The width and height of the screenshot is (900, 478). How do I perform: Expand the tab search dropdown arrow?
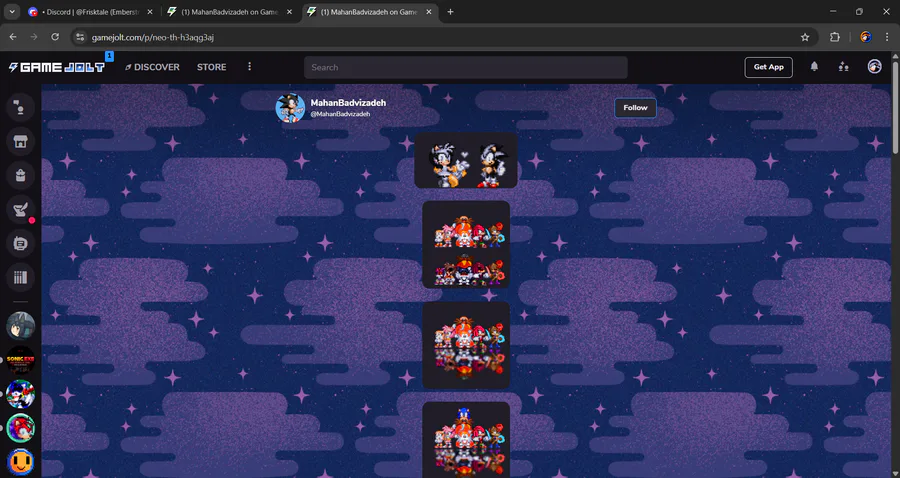[11, 12]
